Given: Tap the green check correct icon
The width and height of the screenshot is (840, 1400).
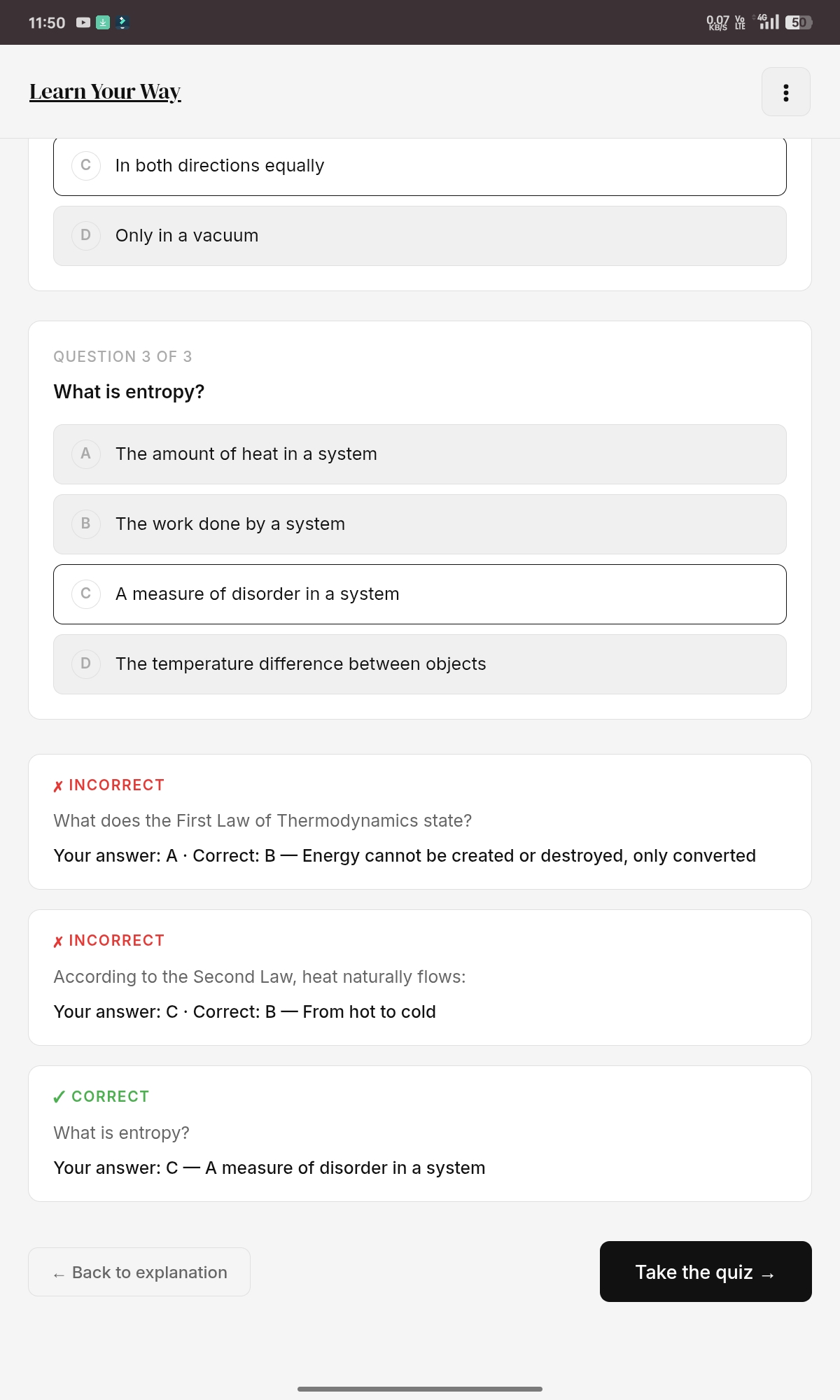Looking at the screenshot, I should [59, 1097].
